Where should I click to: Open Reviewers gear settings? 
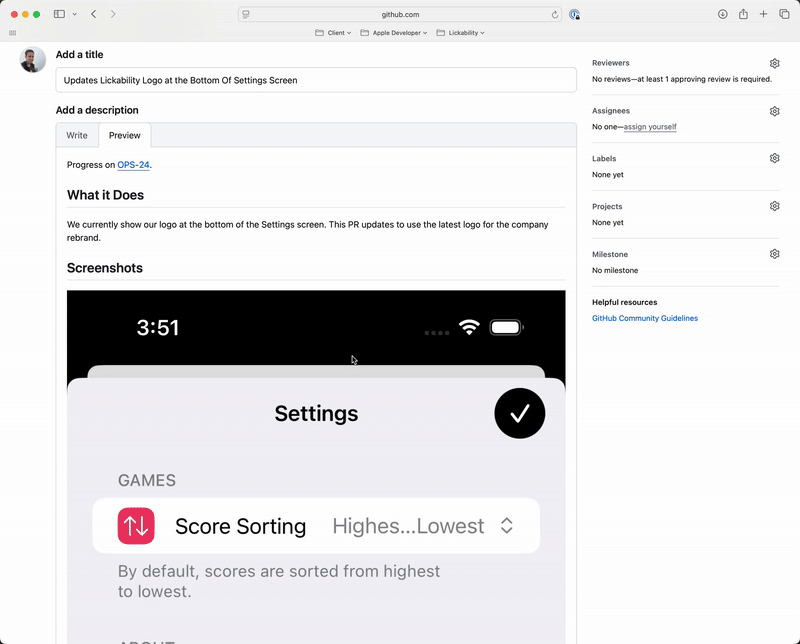(774, 63)
